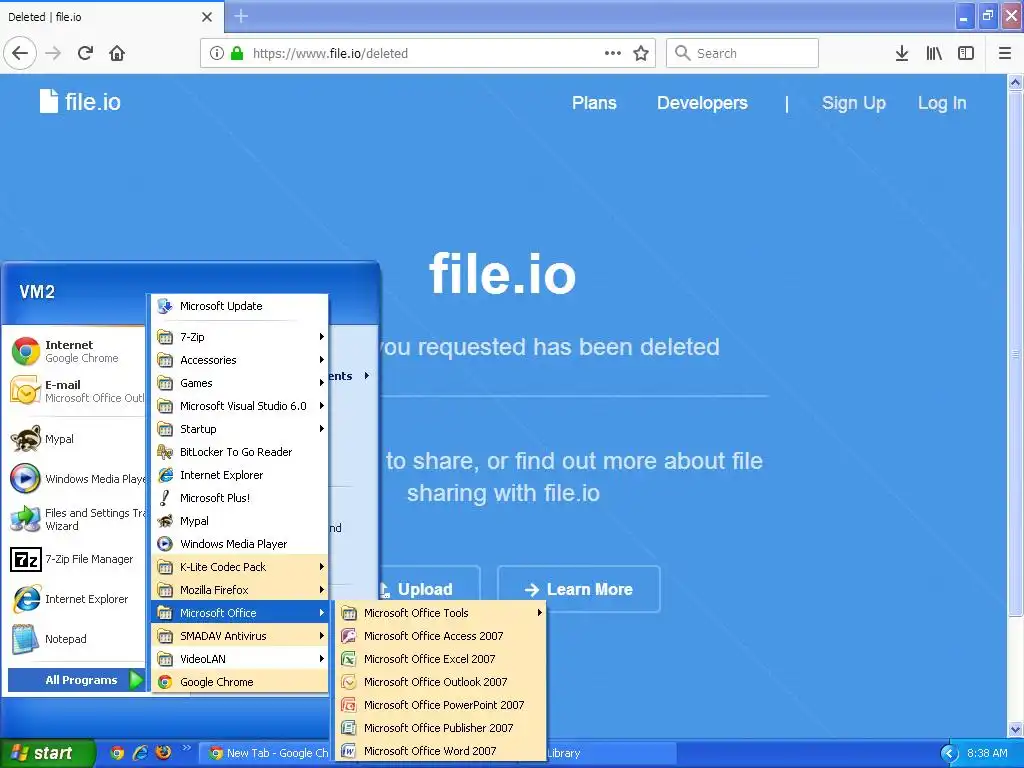The image size is (1024, 768).
Task: Open the Developers link on file.io
Action: (702, 103)
